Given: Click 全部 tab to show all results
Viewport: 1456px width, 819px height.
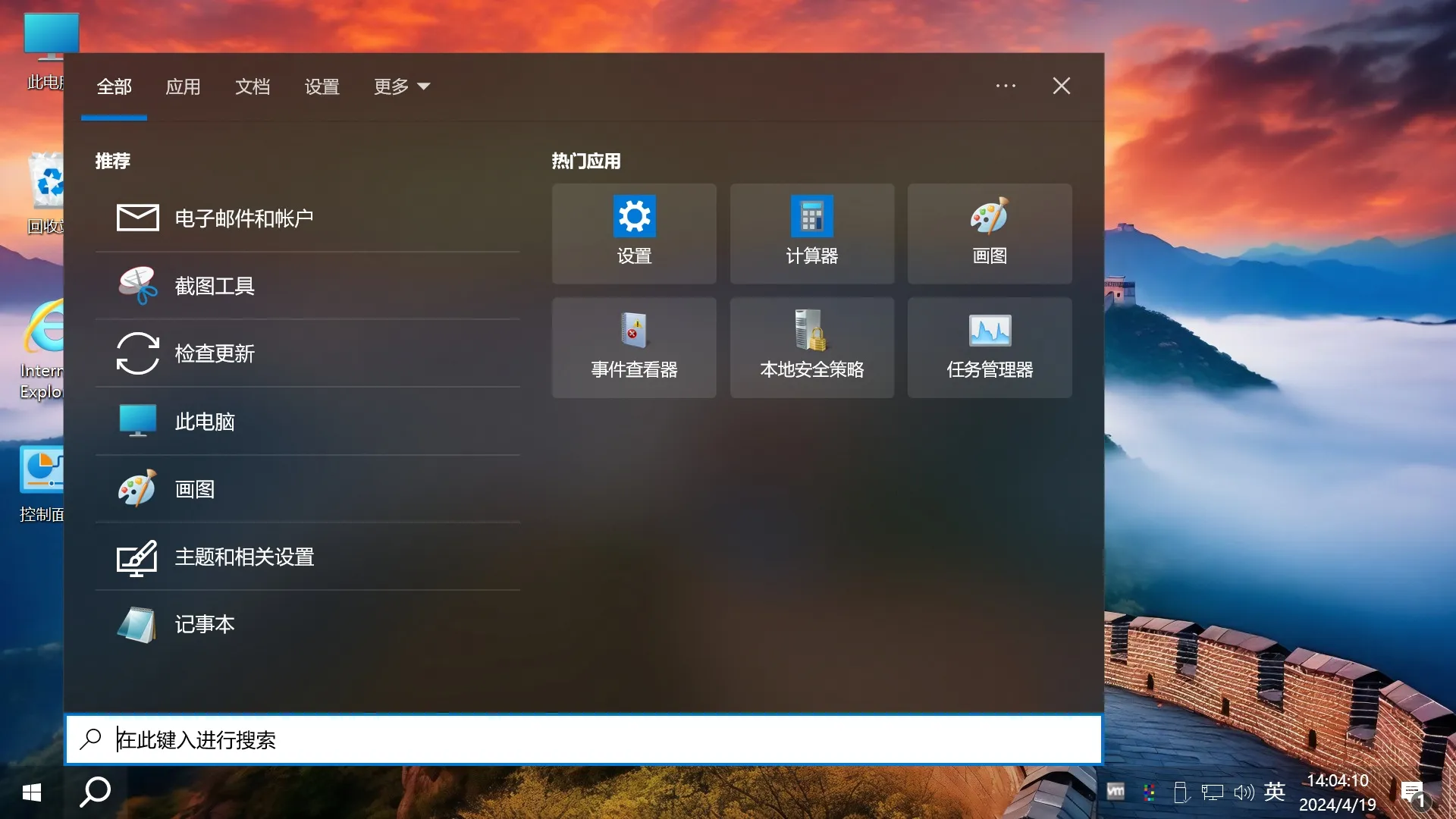Looking at the screenshot, I should click(x=113, y=86).
